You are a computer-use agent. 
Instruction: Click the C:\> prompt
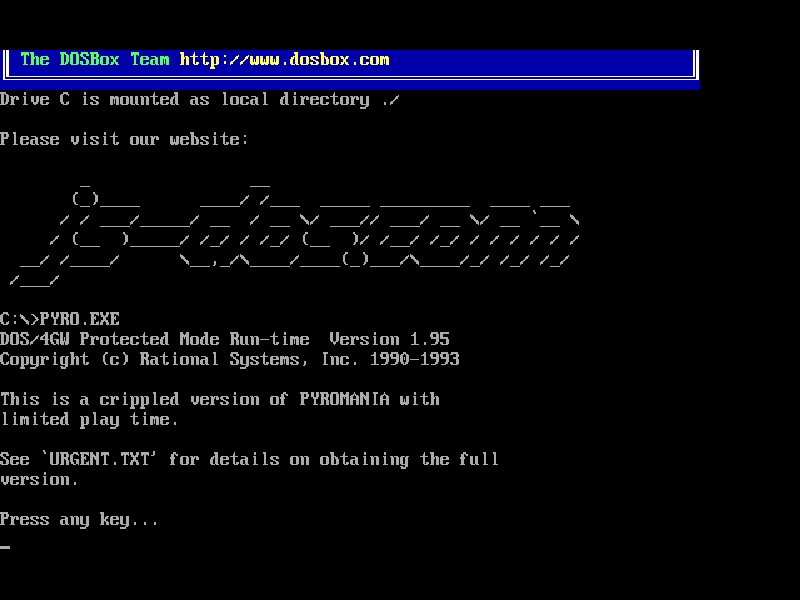point(19,319)
